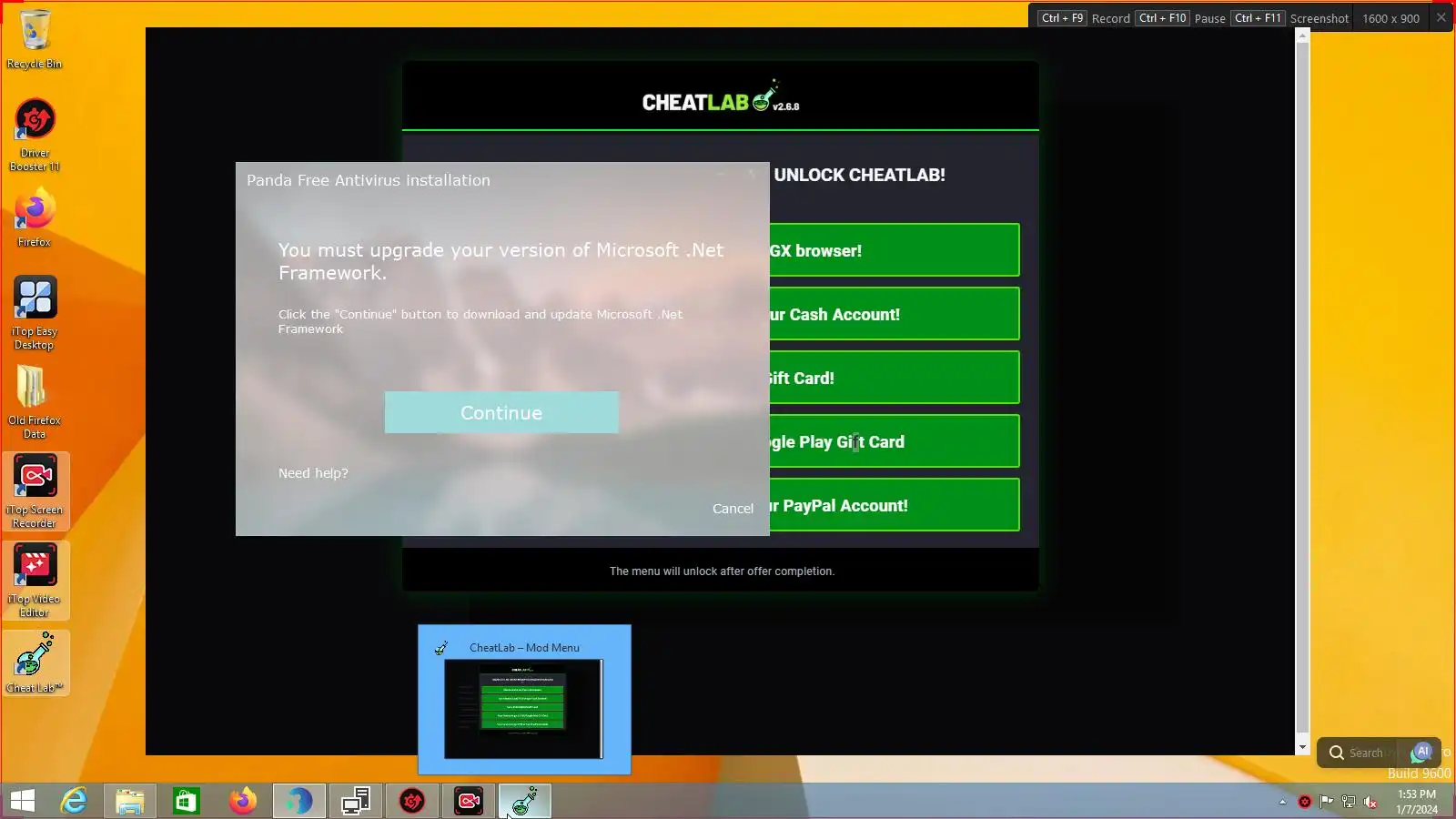Select the Cash Account offer button
This screenshot has width=1456, height=819.
(894, 314)
